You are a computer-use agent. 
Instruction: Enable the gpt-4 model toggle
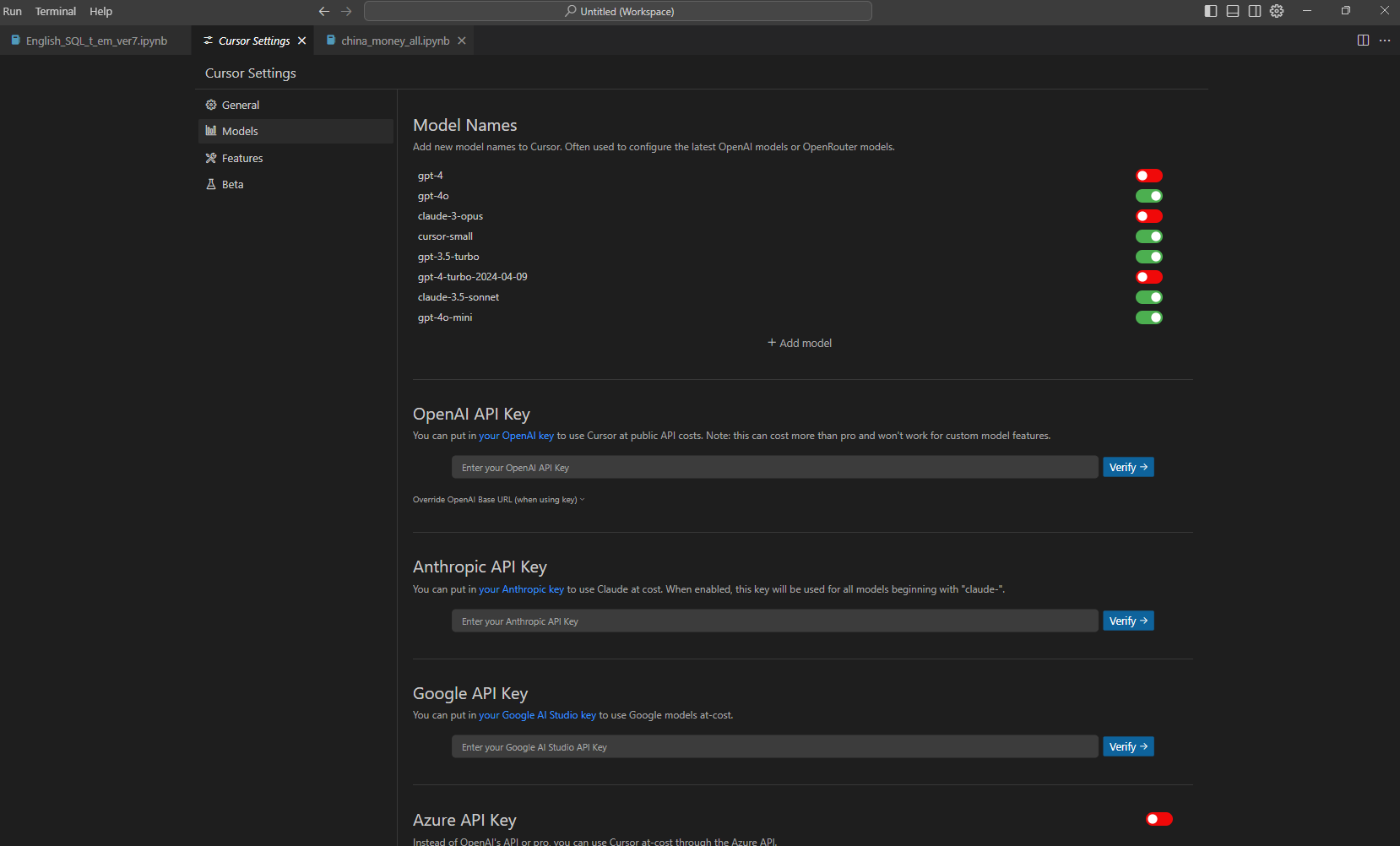1148,176
